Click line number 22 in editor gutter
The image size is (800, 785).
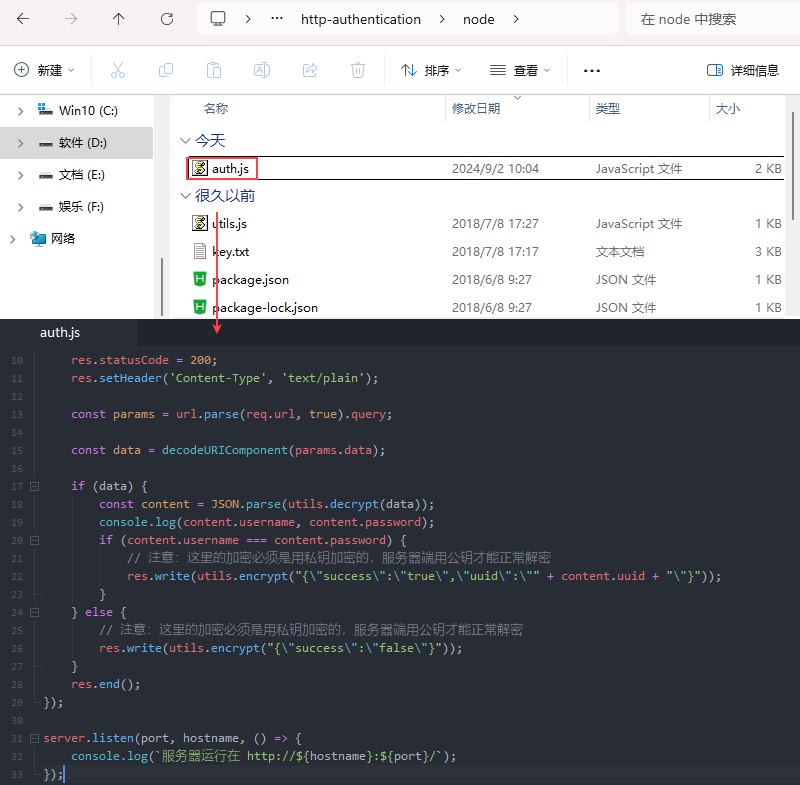click(x=17, y=576)
